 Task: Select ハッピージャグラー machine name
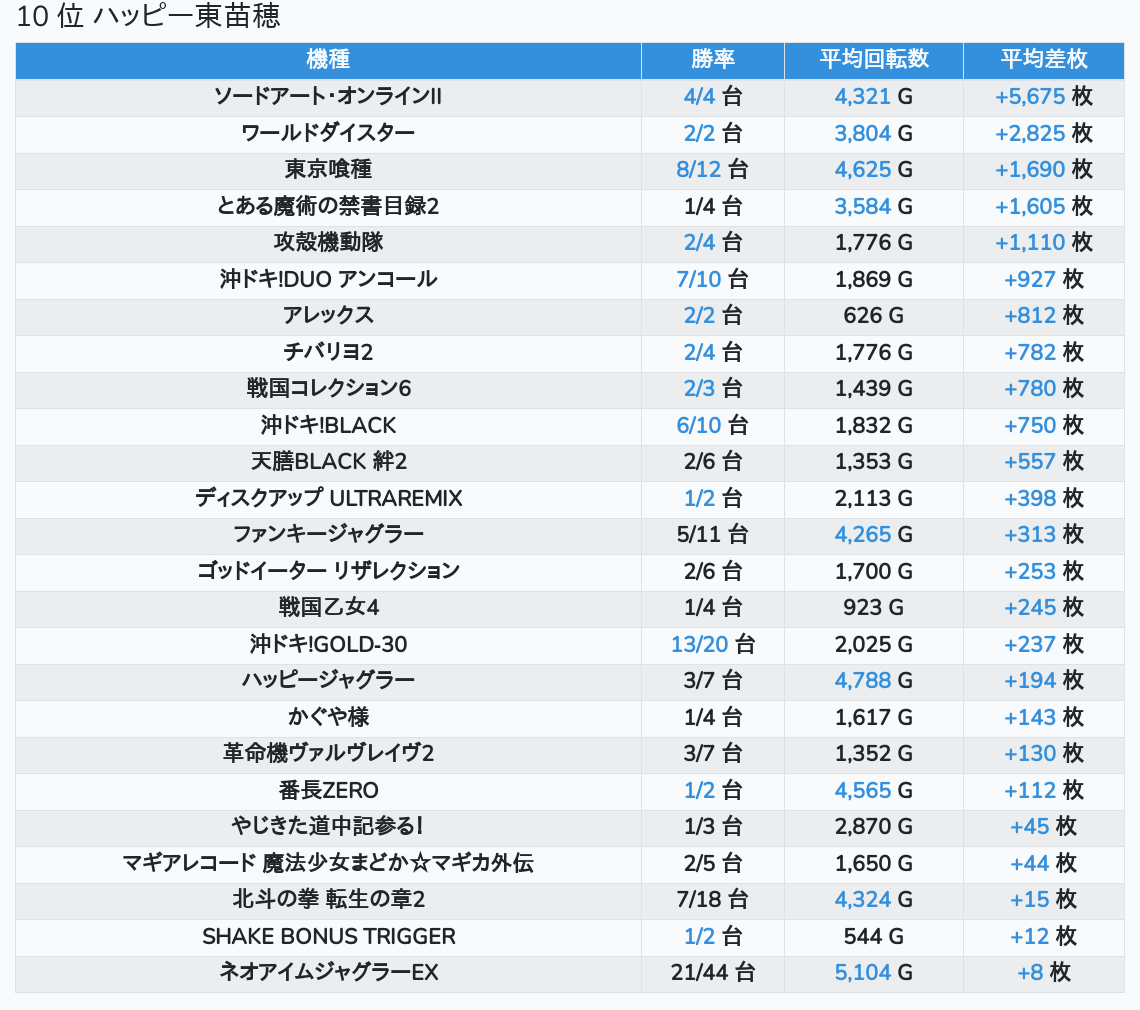(328, 681)
